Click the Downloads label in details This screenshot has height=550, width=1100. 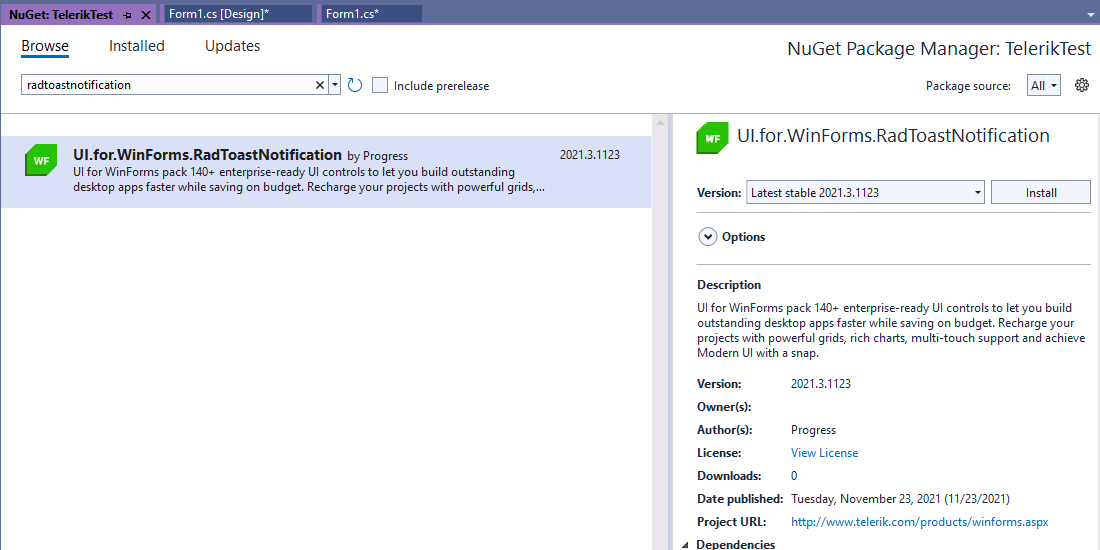click(729, 476)
